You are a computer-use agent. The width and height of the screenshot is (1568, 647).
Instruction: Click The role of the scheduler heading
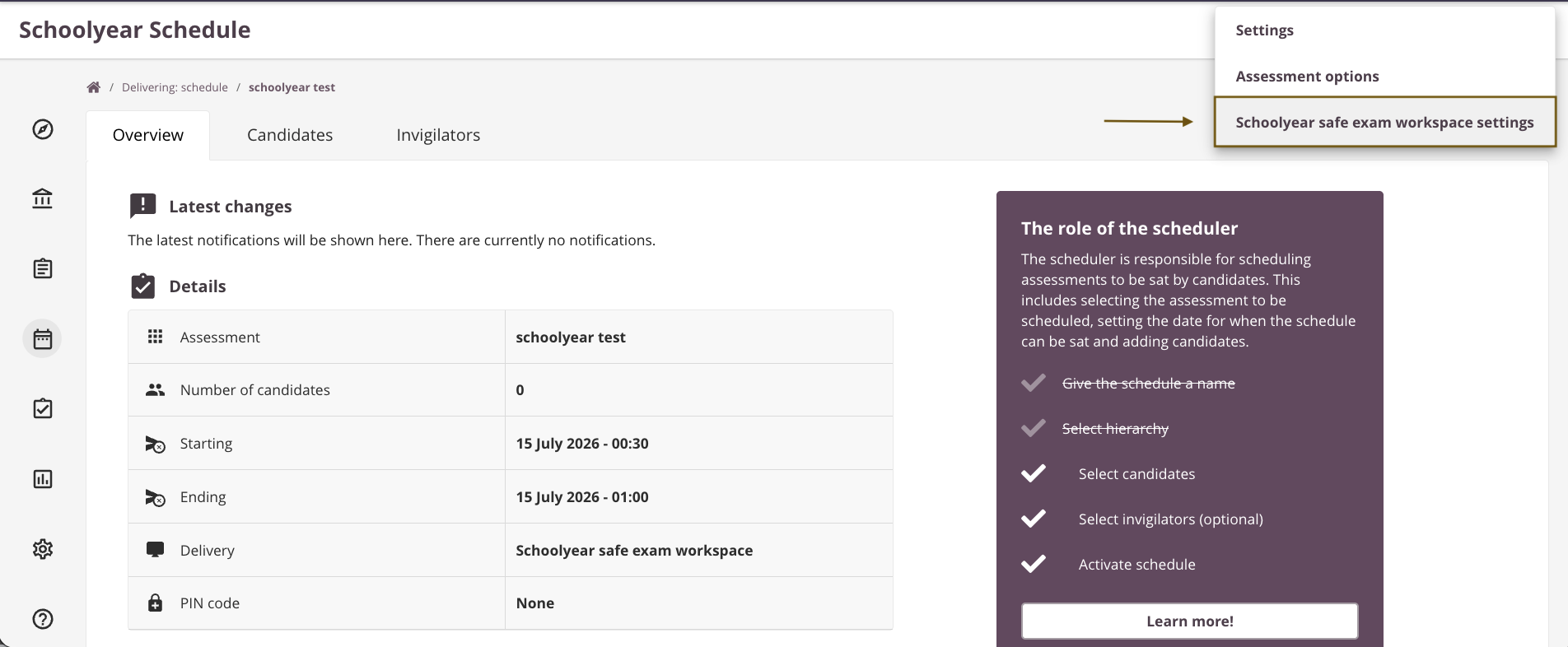click(x=1129, y=229)
